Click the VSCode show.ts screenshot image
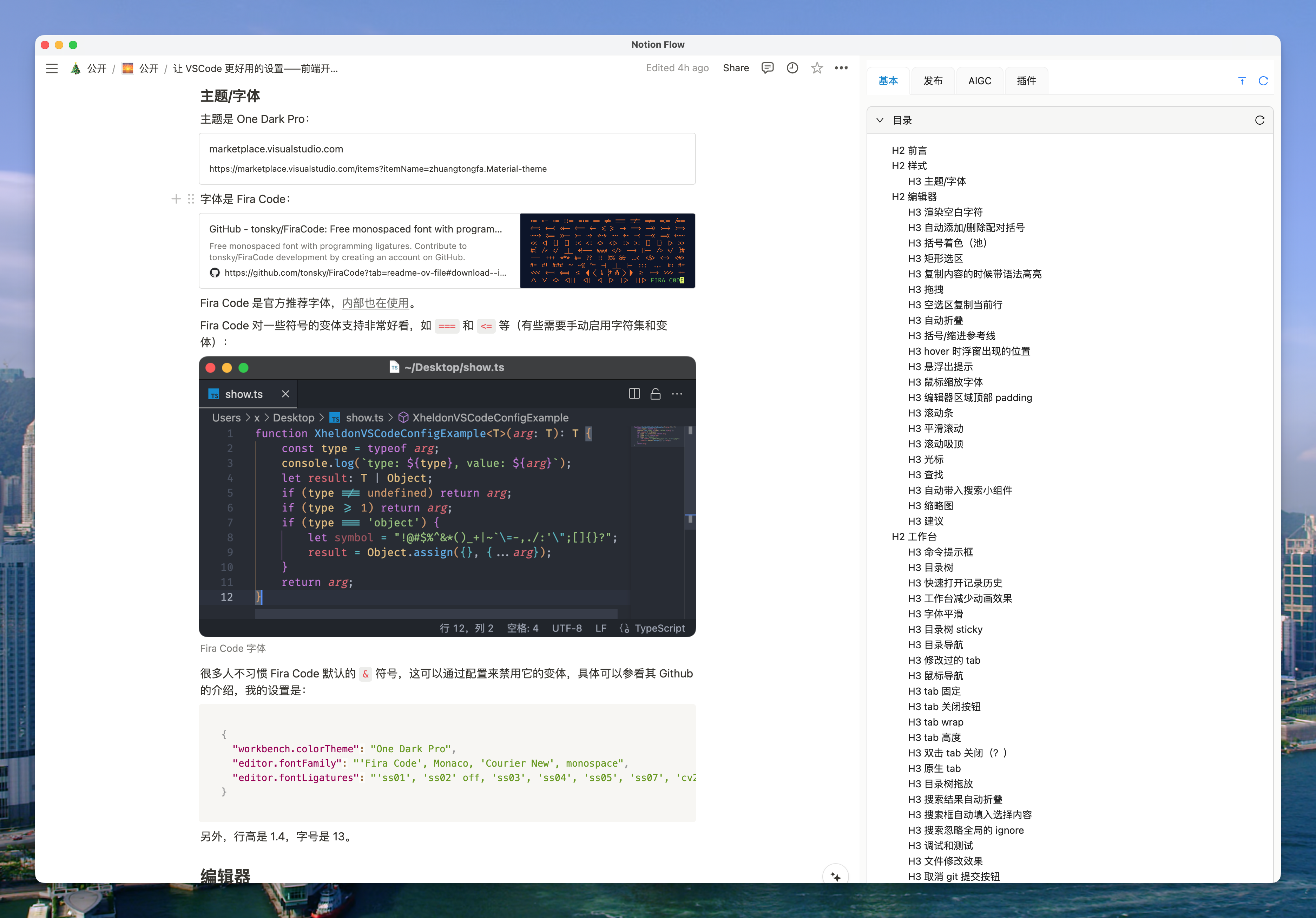The height and width of the screenshot is (918, 1316). pyautogui.click(x=447, y=497)
